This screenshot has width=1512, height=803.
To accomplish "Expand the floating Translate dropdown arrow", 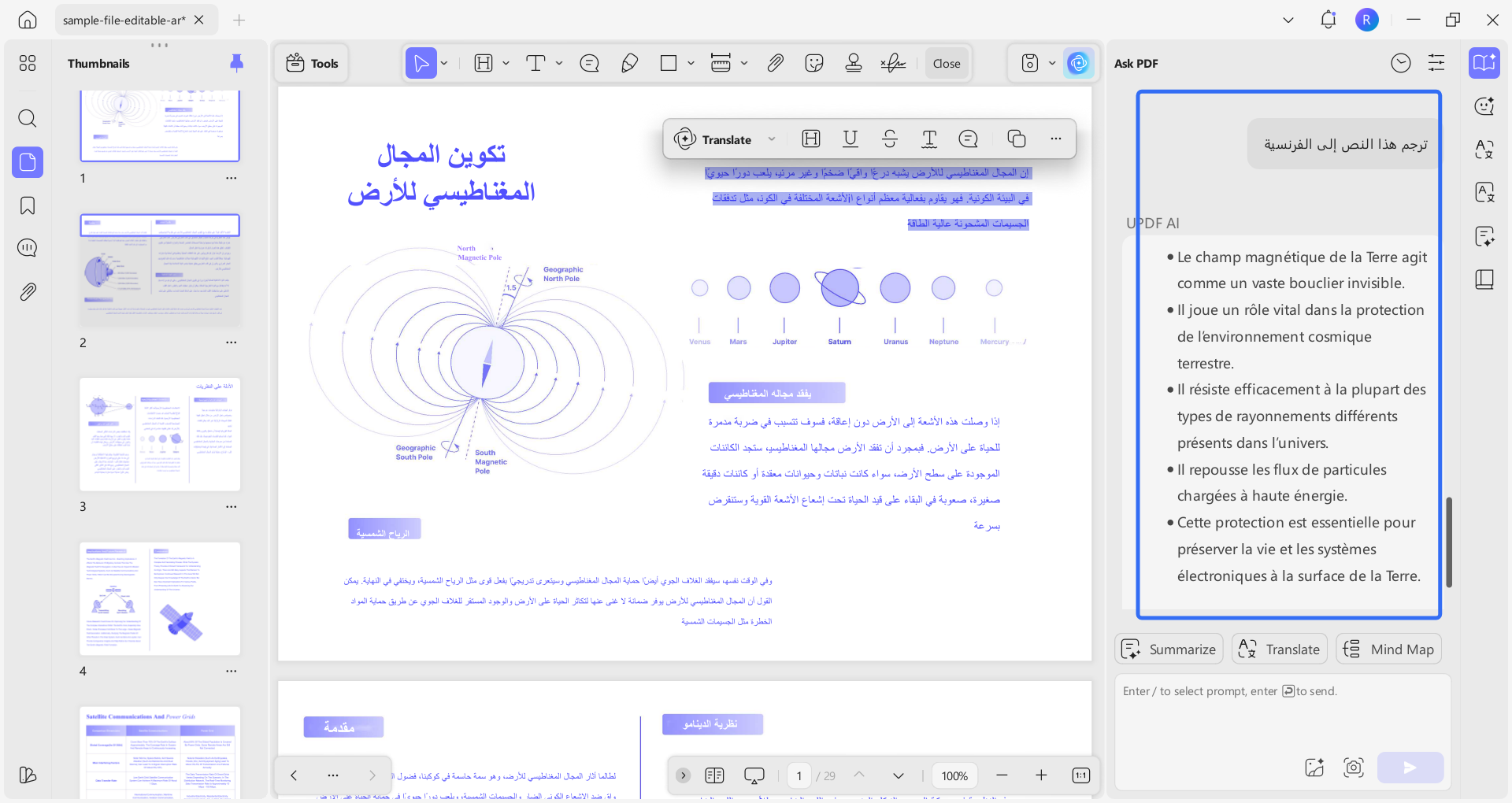I will [772, 139].
